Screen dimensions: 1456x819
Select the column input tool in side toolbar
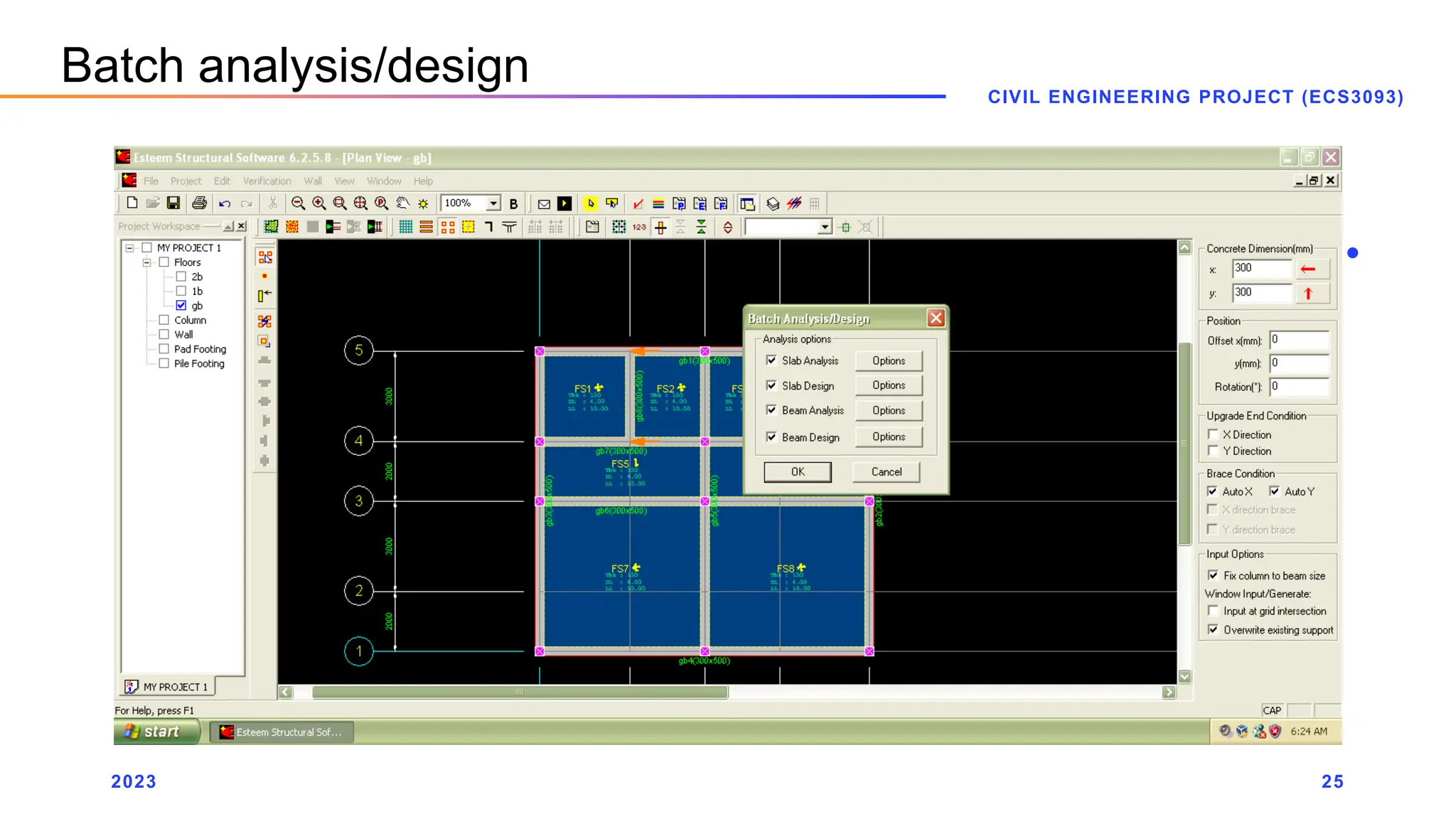265,257
